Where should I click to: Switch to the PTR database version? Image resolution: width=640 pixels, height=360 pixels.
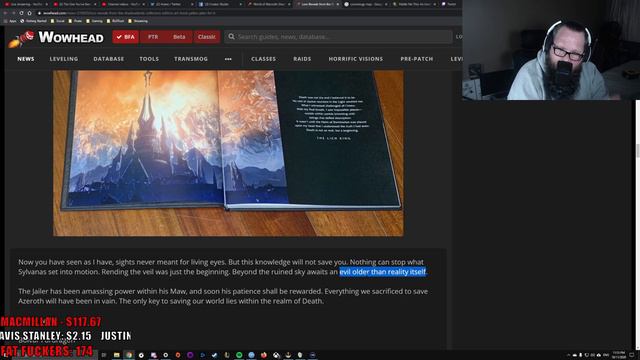click(x=153, y=37)
